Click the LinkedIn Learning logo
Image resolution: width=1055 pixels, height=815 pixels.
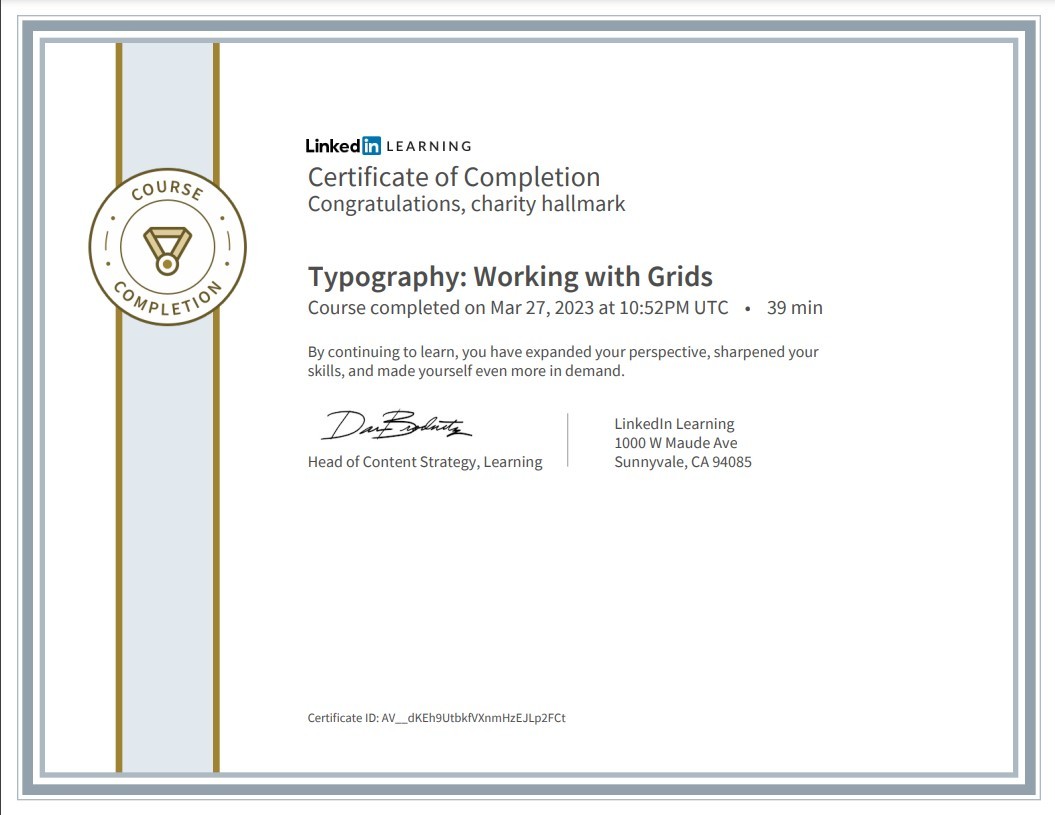[388, 145]
